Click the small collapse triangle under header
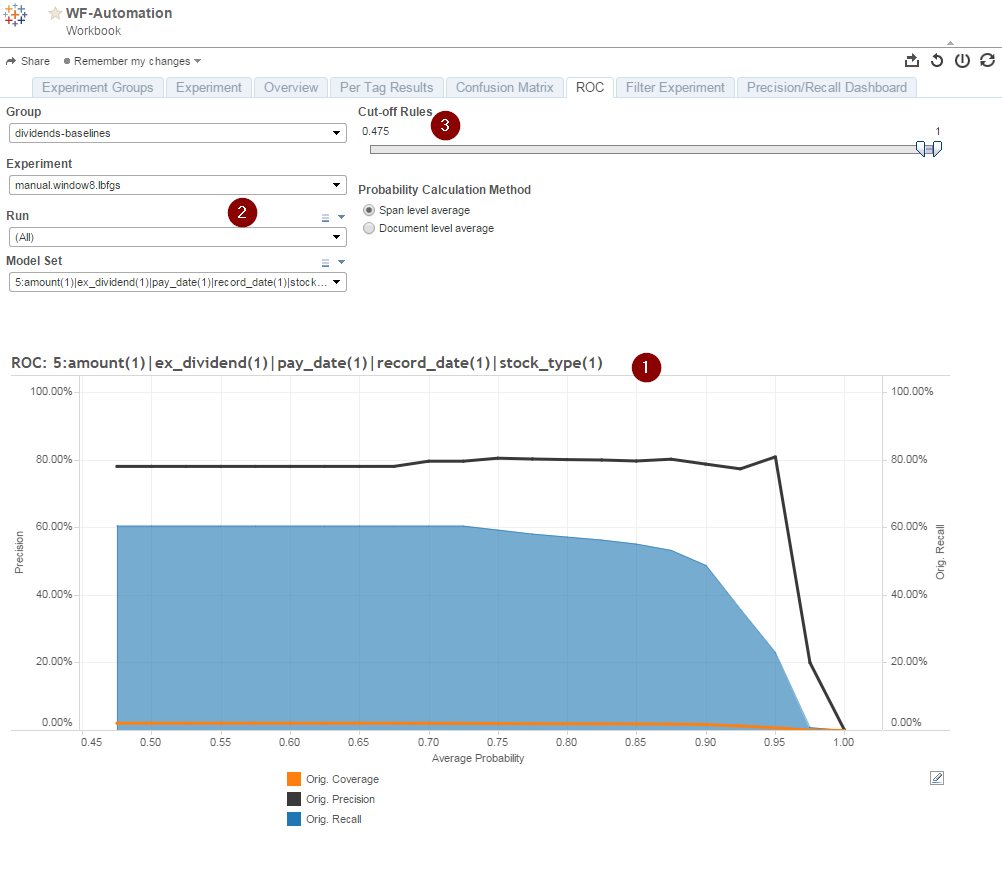 pyautogui.click(x=950, y=43)
